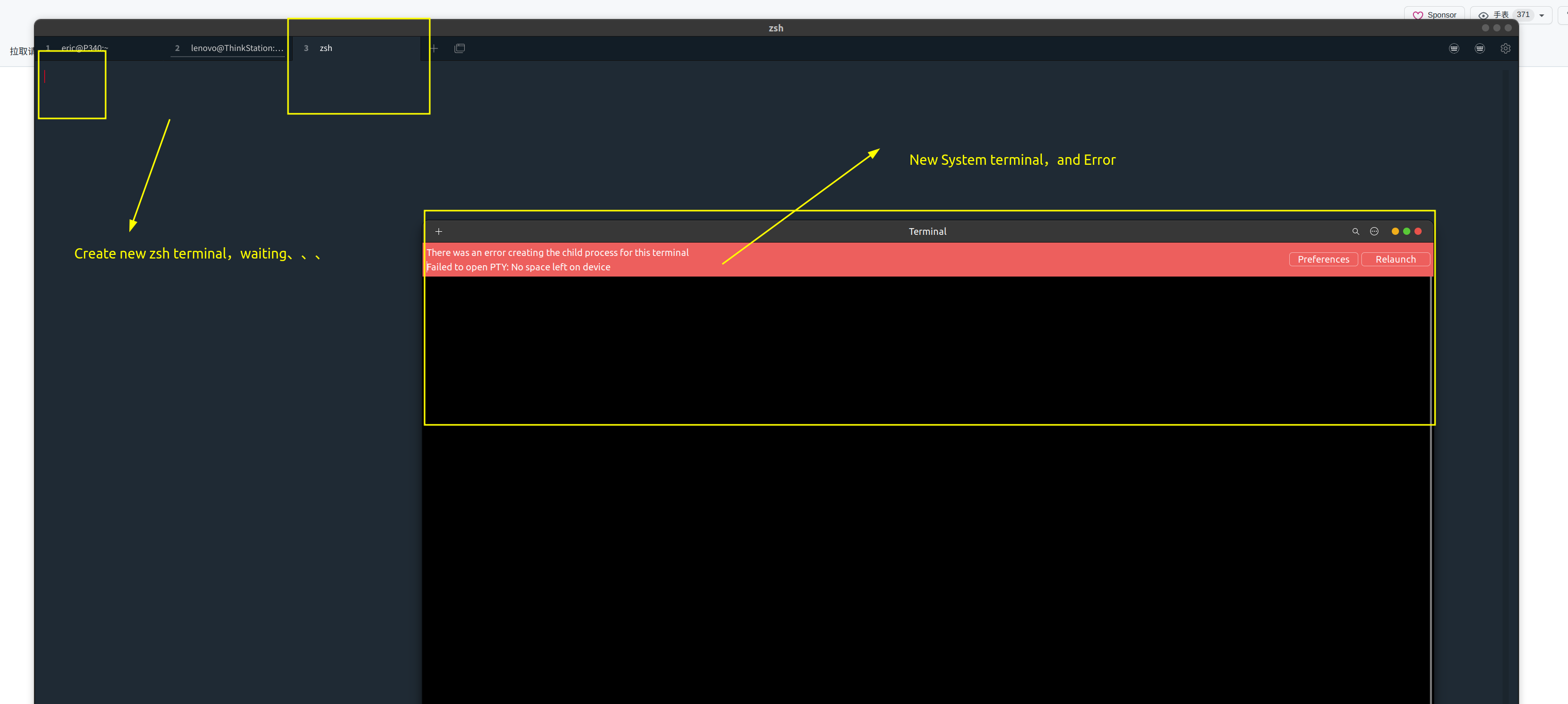This screenshot has height=704, width=1568.
Task: Click the Sponsor button on the page
Action: coord(1434,15)
